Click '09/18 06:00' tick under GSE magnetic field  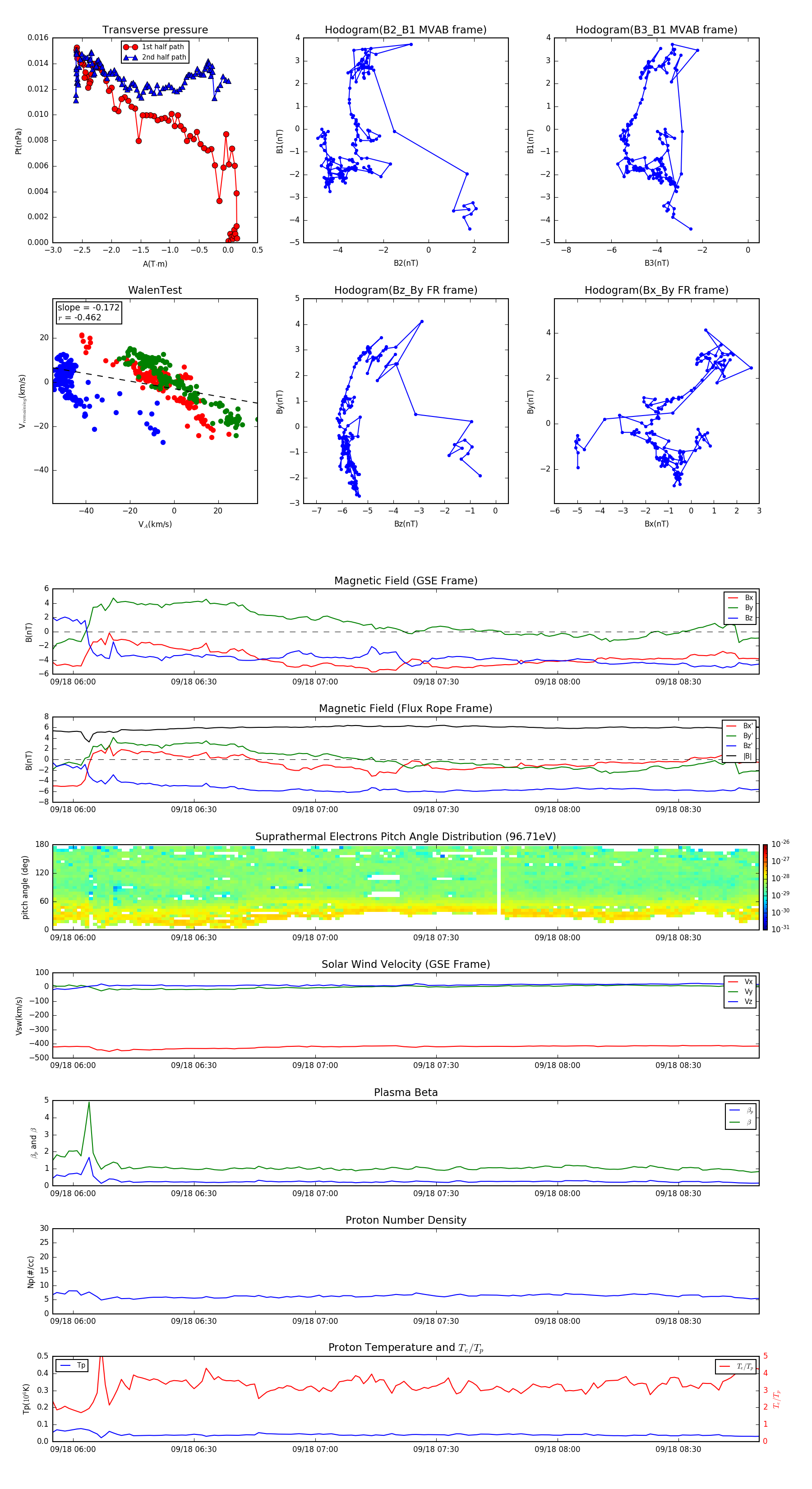(73, 682)
